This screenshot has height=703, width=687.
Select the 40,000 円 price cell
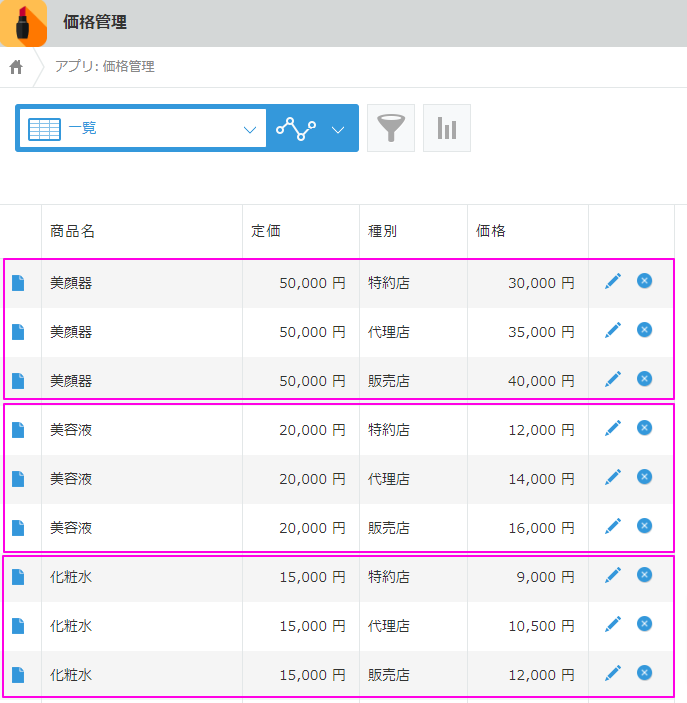[541, 381]
